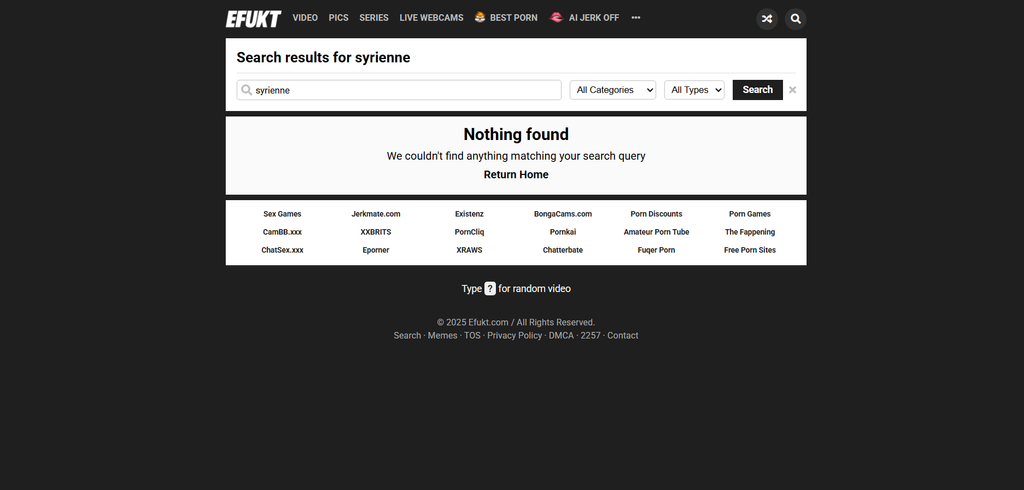Click the EFUKT logo
Viewport: 1024px width, 490px height.
tap(253, 18)
